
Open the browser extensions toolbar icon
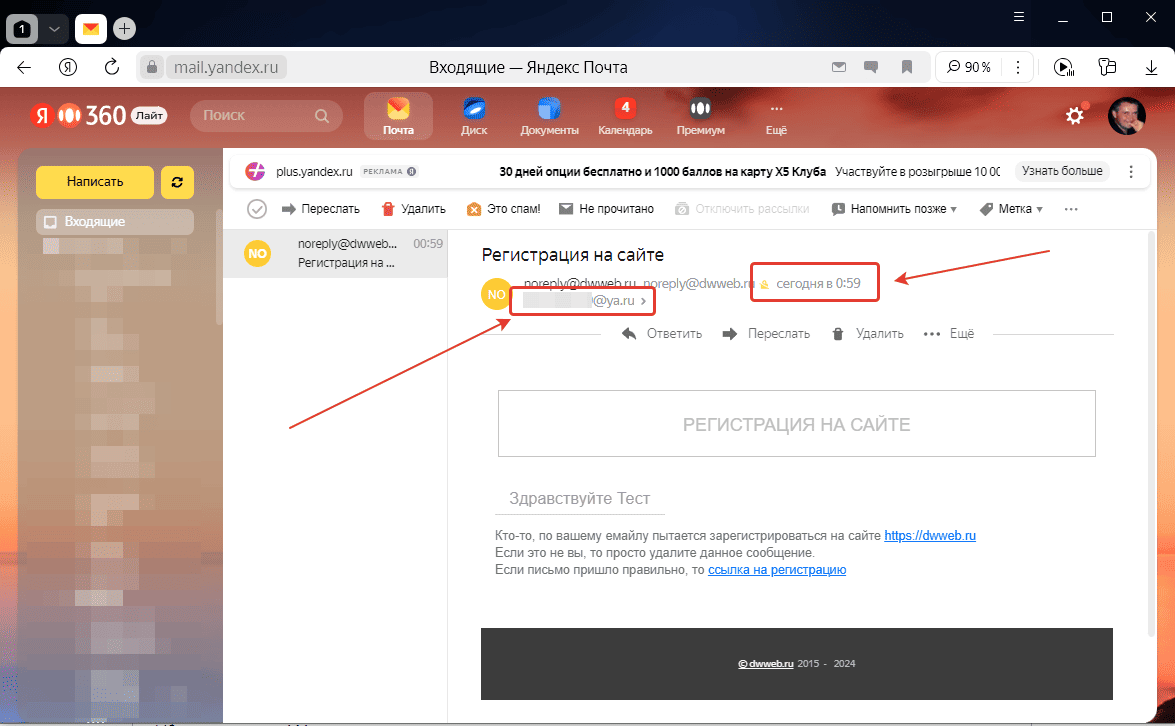pyautogui.click(x=1107, y=67)
